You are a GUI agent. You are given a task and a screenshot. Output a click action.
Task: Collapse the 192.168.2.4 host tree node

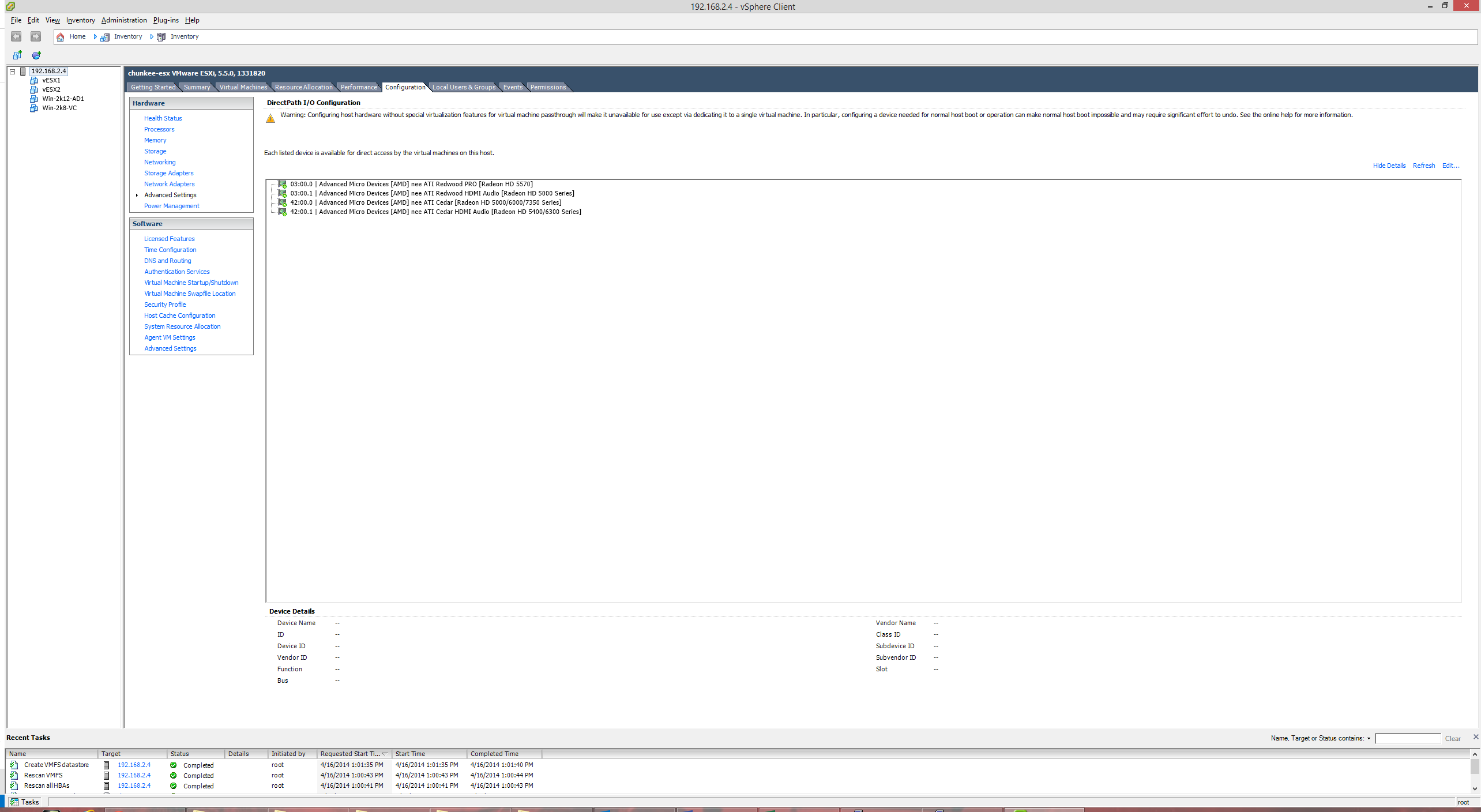click(12, 72)
